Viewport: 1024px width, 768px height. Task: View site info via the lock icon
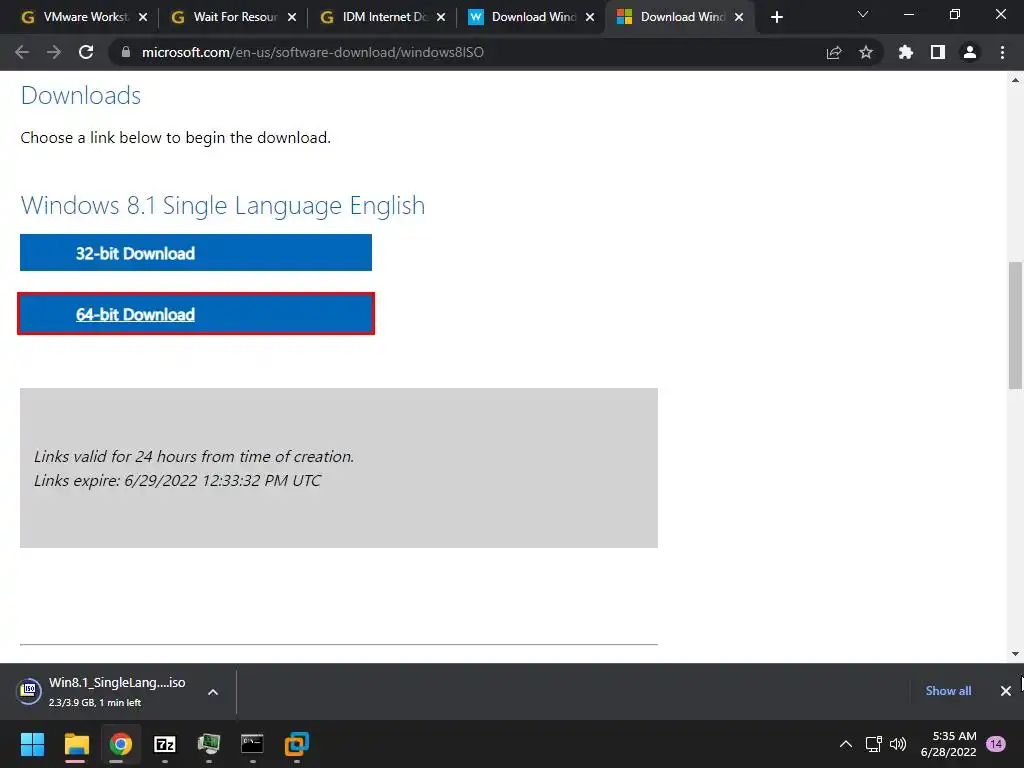click(126, 52)
